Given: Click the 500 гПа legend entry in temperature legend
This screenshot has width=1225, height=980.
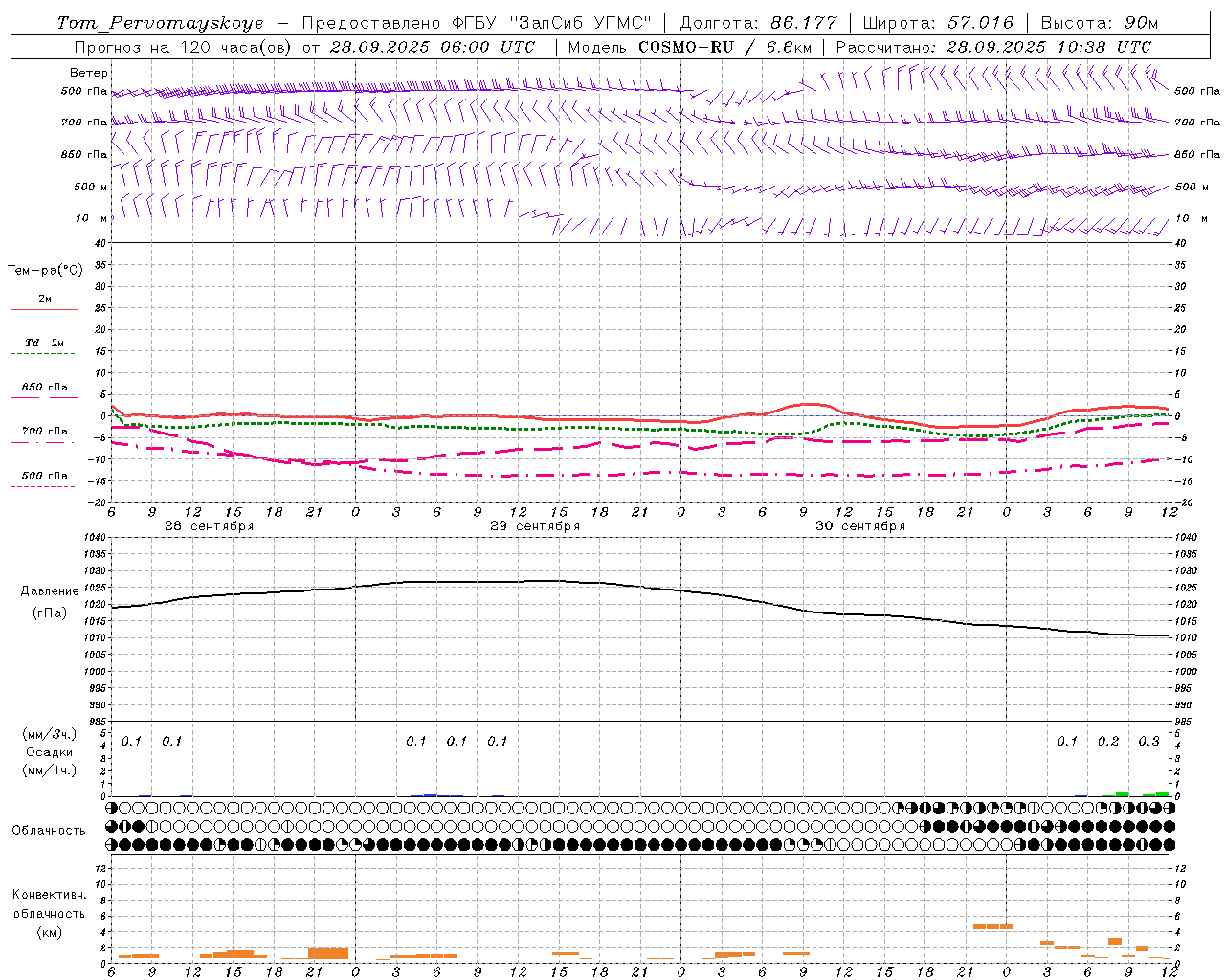Looking at the screenshot, I should [45, 479].
